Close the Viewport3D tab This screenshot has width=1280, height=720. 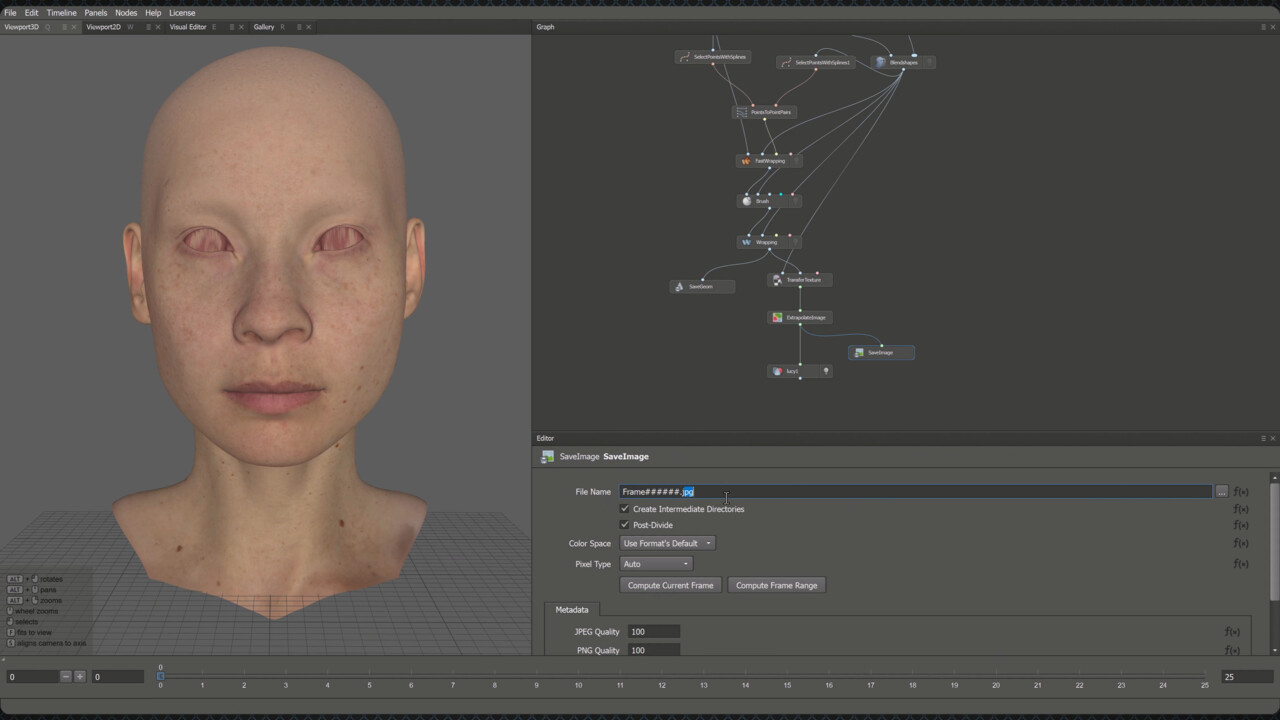[x=74, y=27]
